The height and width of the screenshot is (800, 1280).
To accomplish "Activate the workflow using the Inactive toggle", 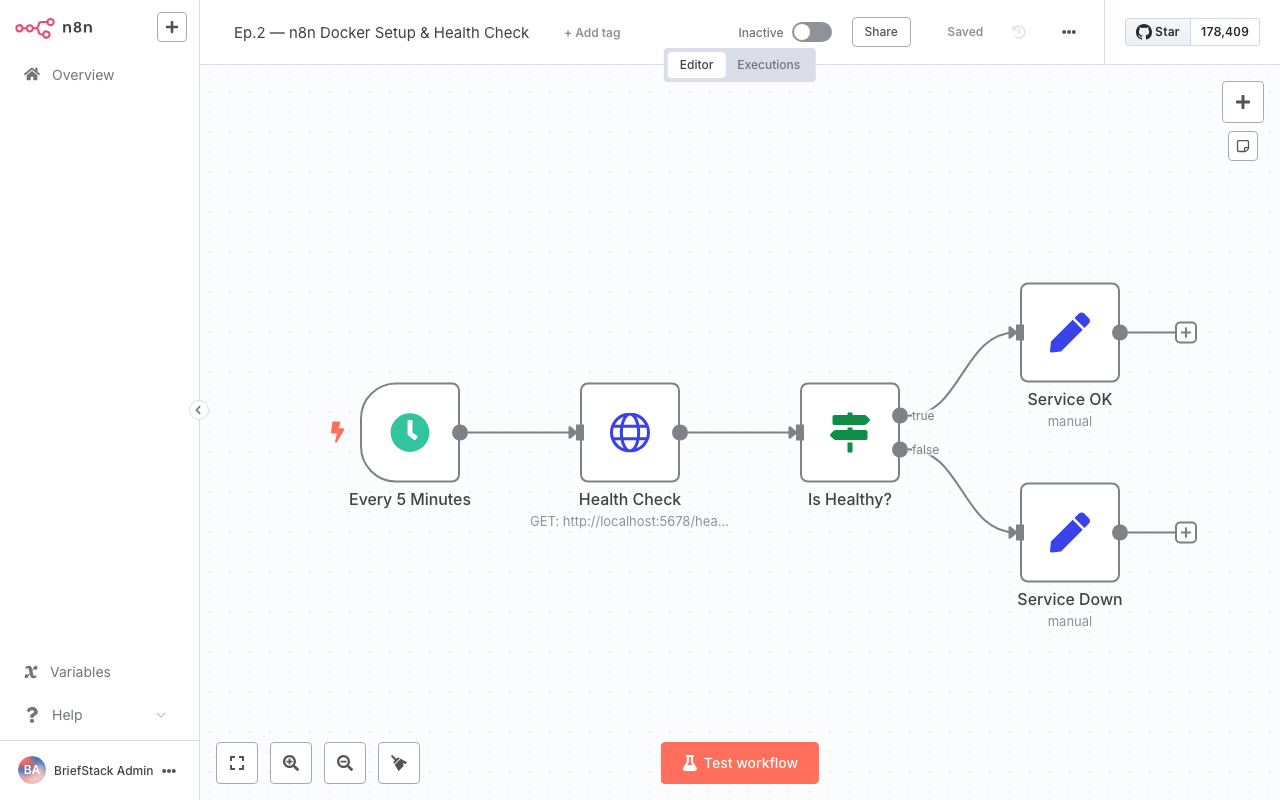I will point(812,31).
